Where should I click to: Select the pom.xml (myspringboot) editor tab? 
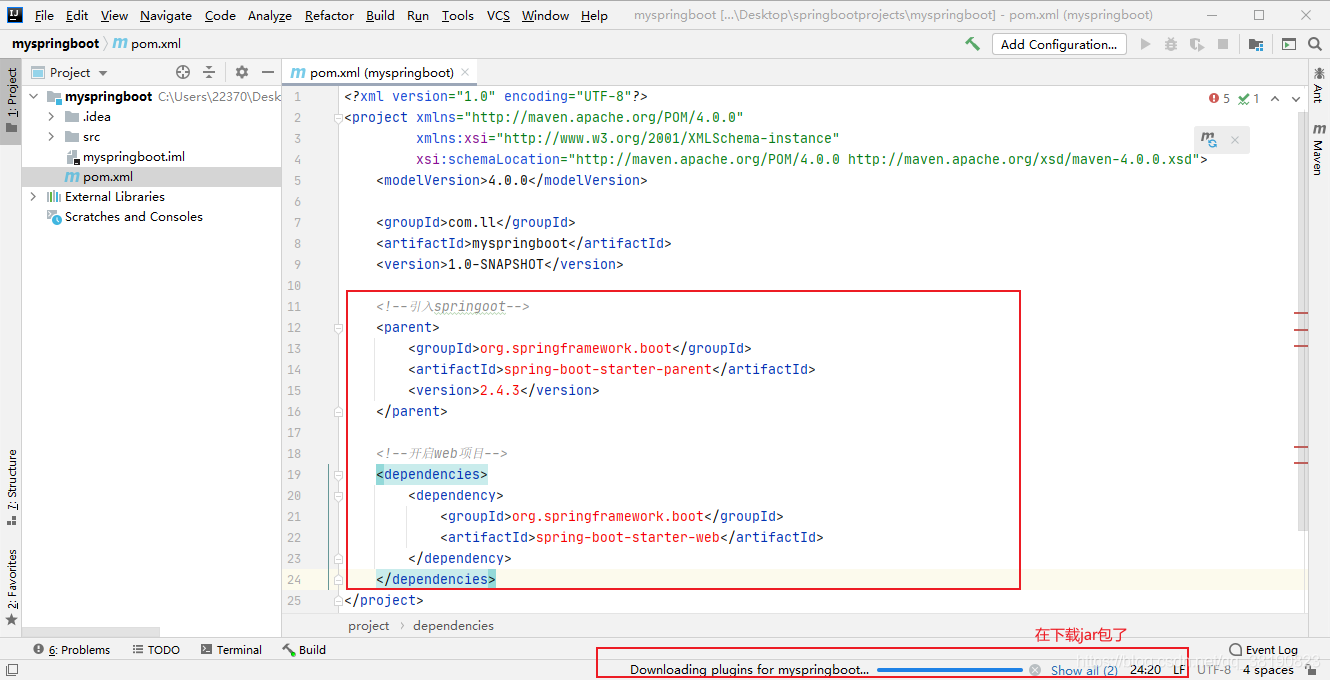coord(379,72)
